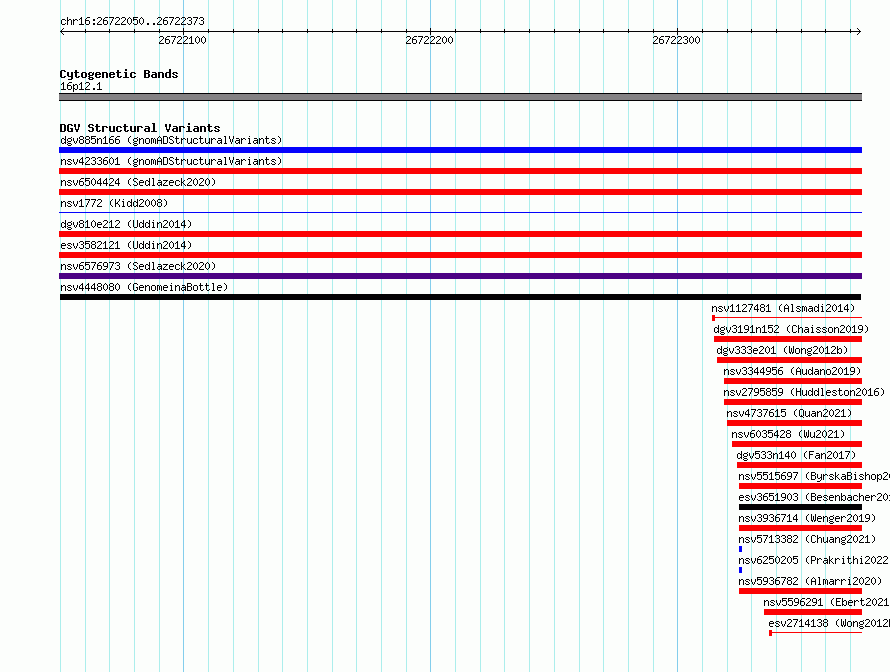Open the dgv810e212 Uddin2014 label

pos(126,224)
